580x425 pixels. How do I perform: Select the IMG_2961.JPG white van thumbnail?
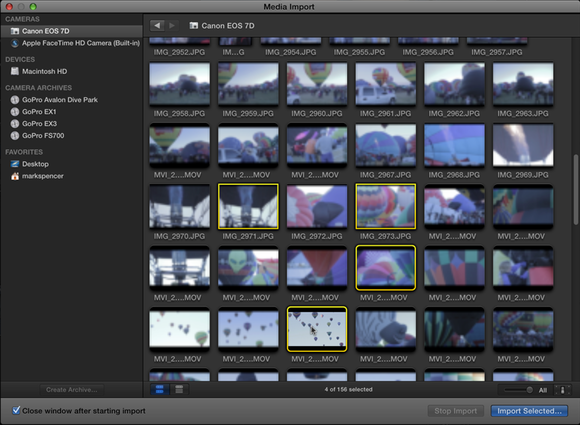point(385,84)
